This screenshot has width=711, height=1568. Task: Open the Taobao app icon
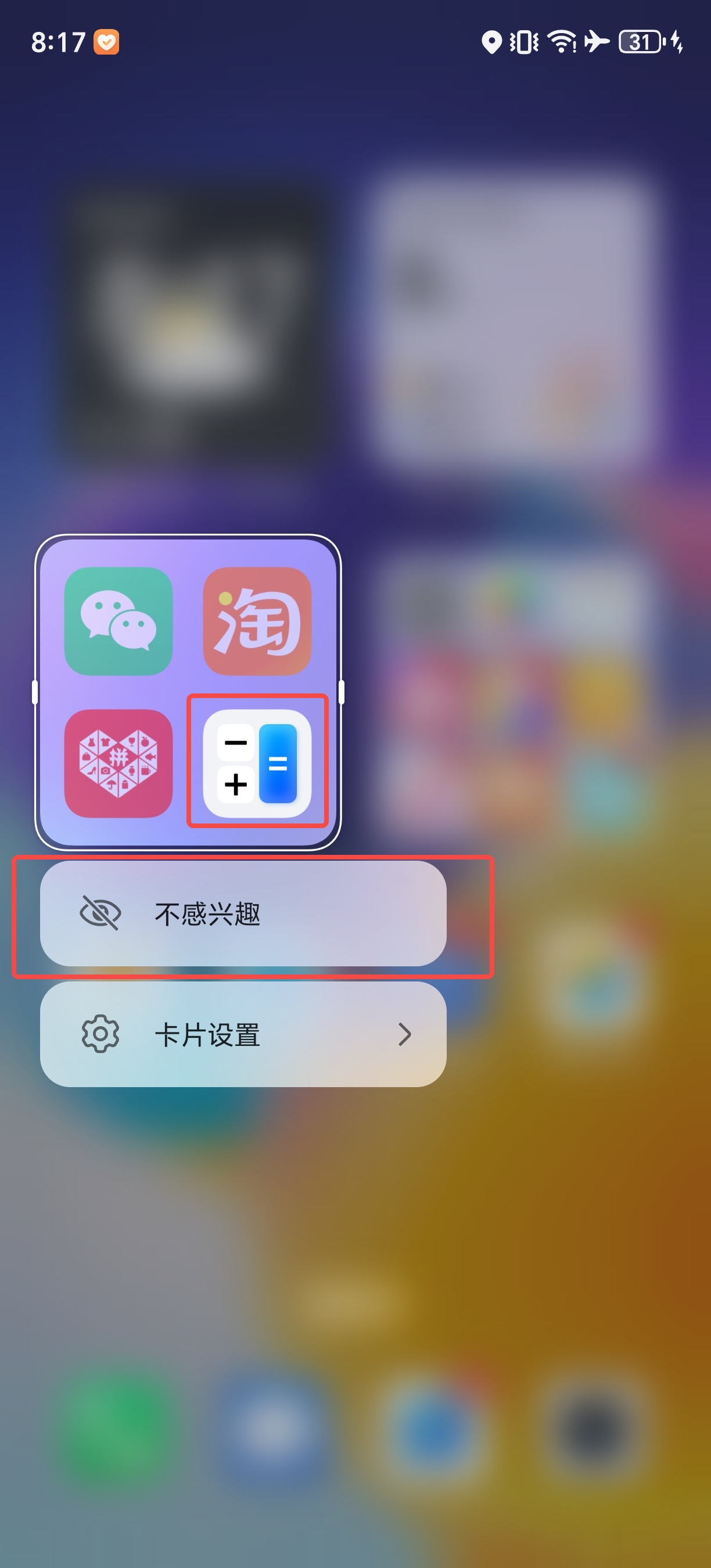[257, 621]
